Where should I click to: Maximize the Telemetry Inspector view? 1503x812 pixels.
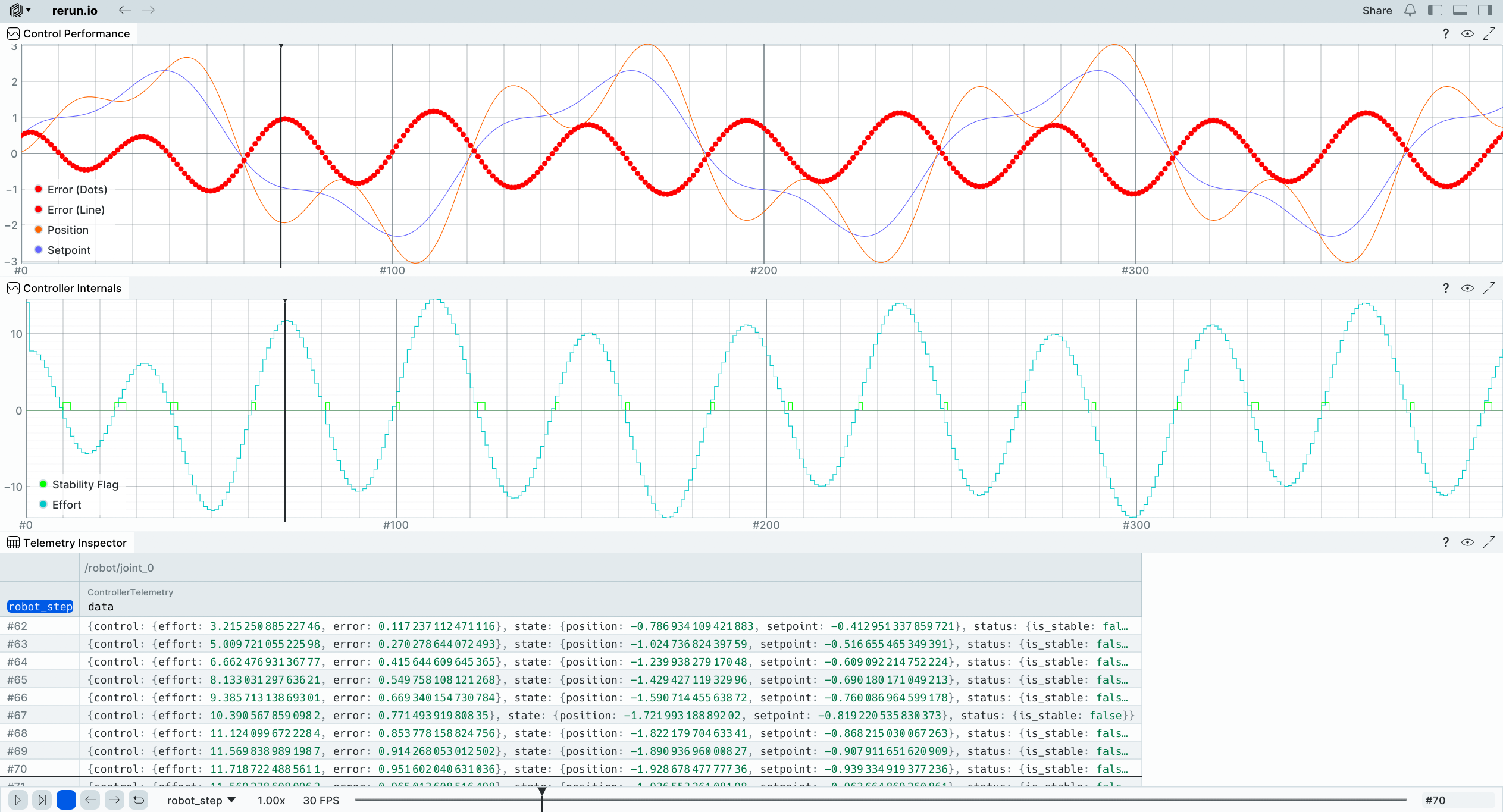(1489, 543)
